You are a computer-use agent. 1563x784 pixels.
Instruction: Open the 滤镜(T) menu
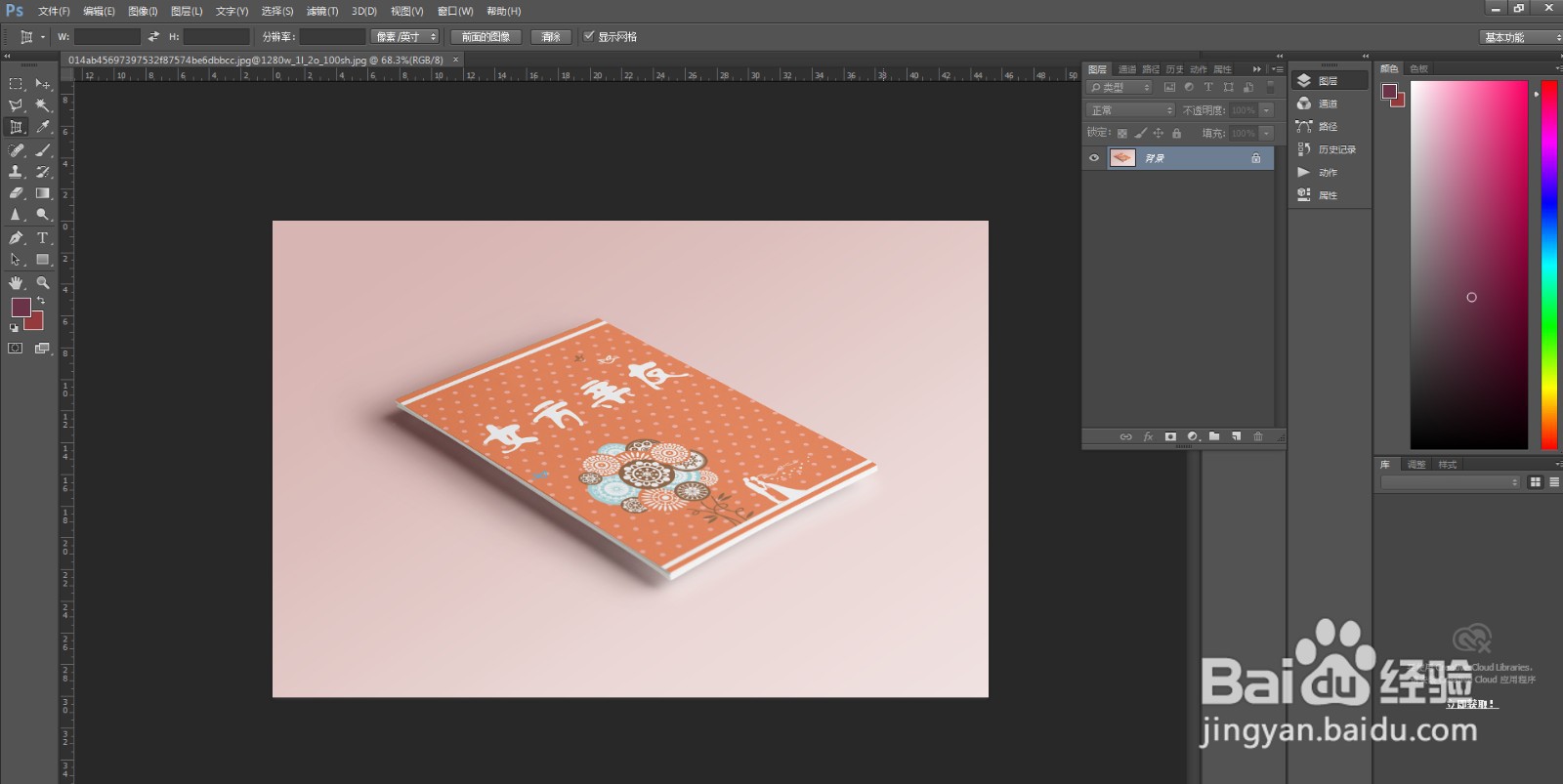pyautogui.click(x=322, y=12)
